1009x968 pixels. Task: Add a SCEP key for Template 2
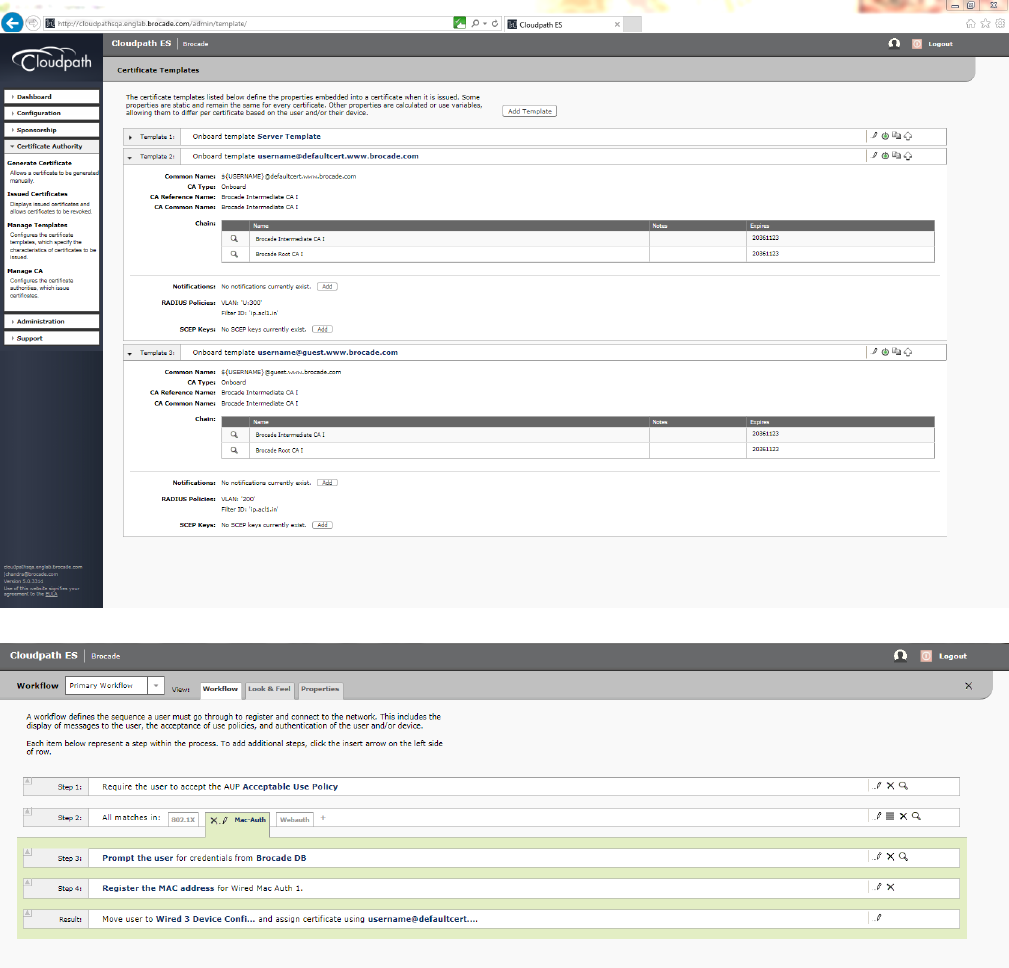(322, 330)
